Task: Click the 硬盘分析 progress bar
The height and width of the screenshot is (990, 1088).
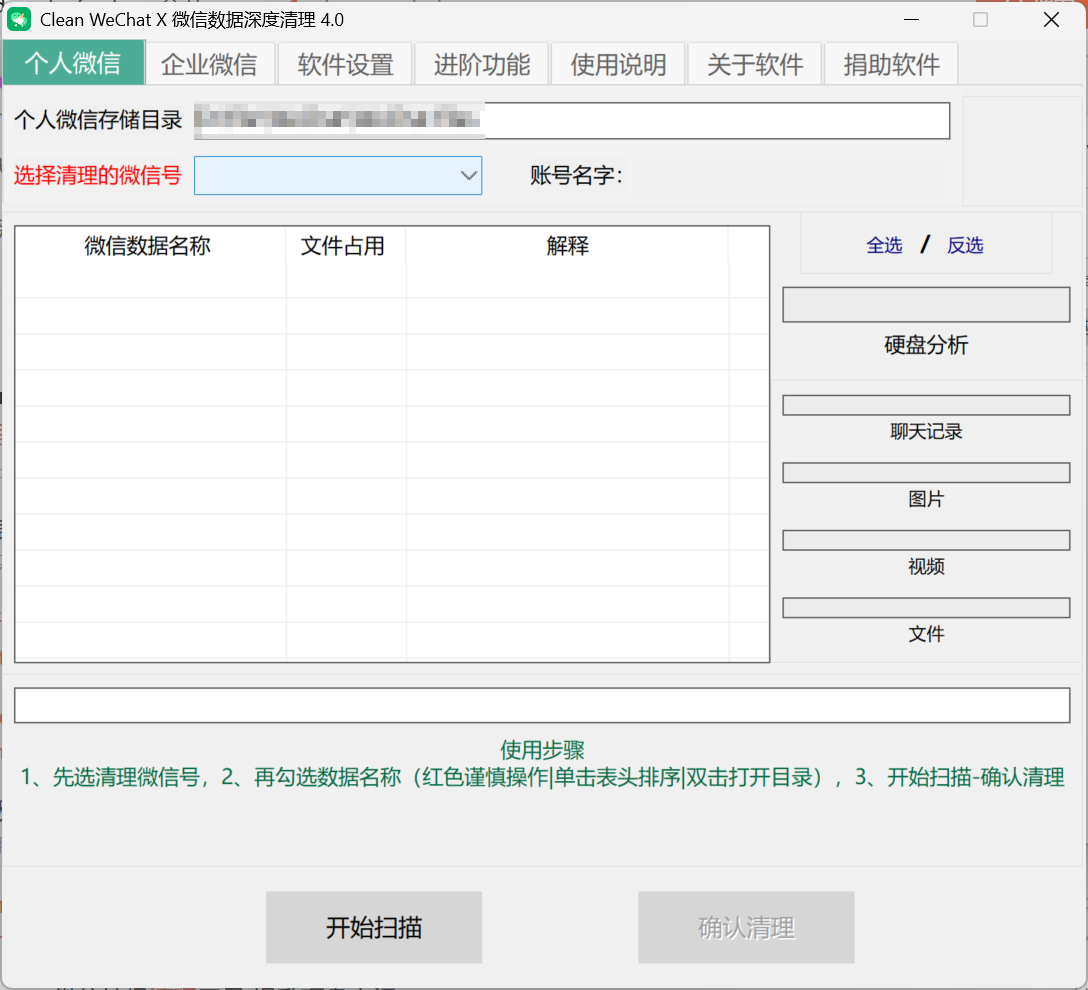Action: click(926, 305)
